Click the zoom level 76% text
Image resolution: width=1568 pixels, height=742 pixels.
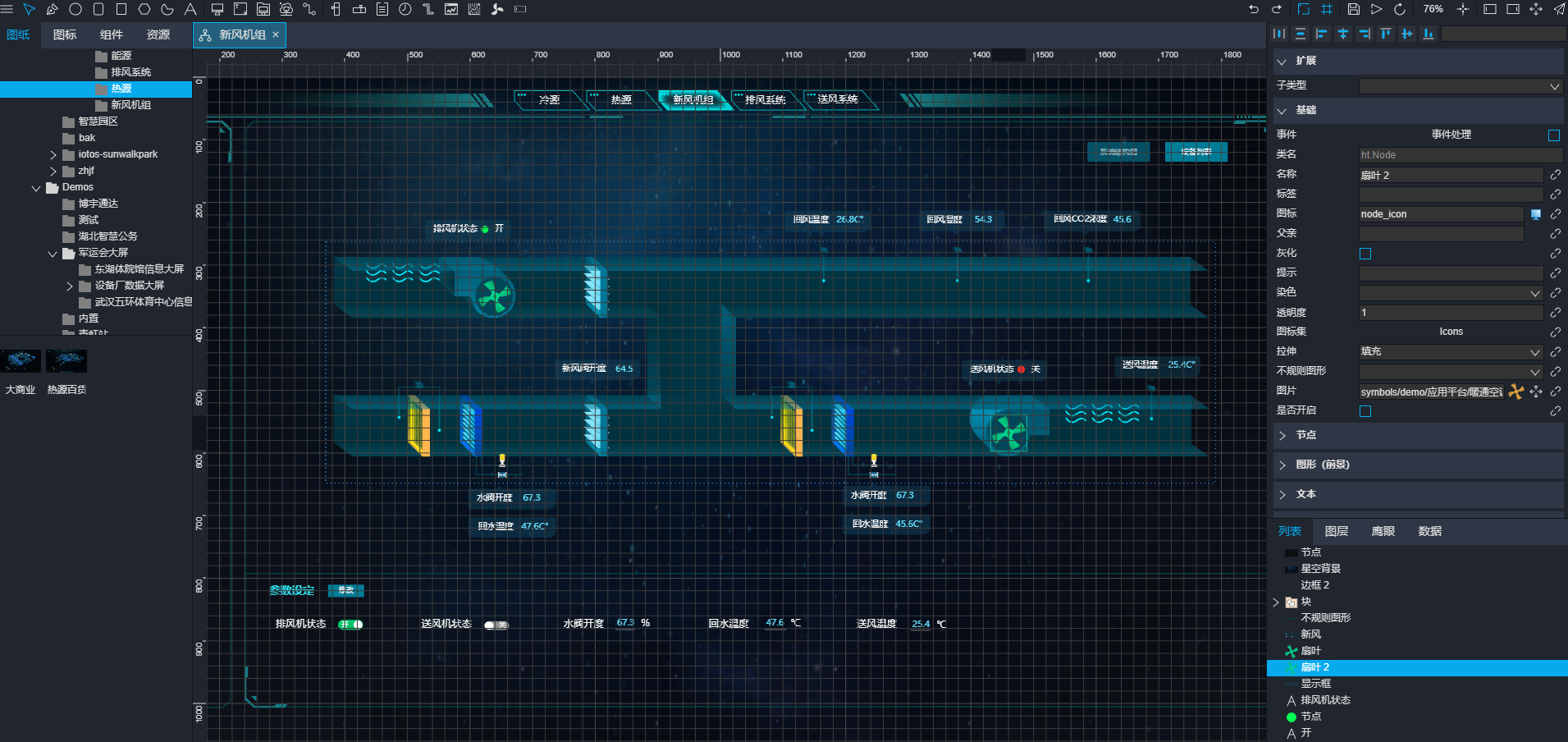[x=1433, y=9]
